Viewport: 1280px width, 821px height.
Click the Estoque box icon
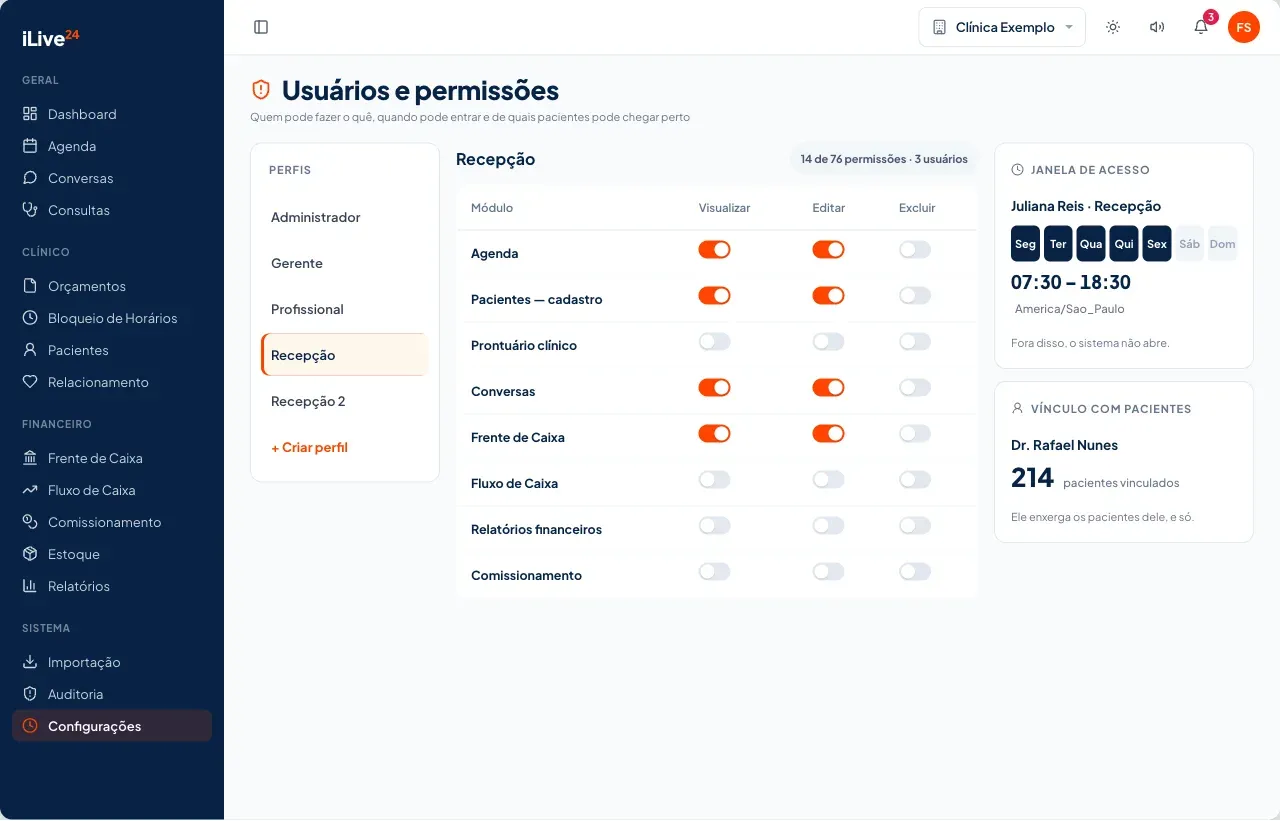[x=30, y=554]
